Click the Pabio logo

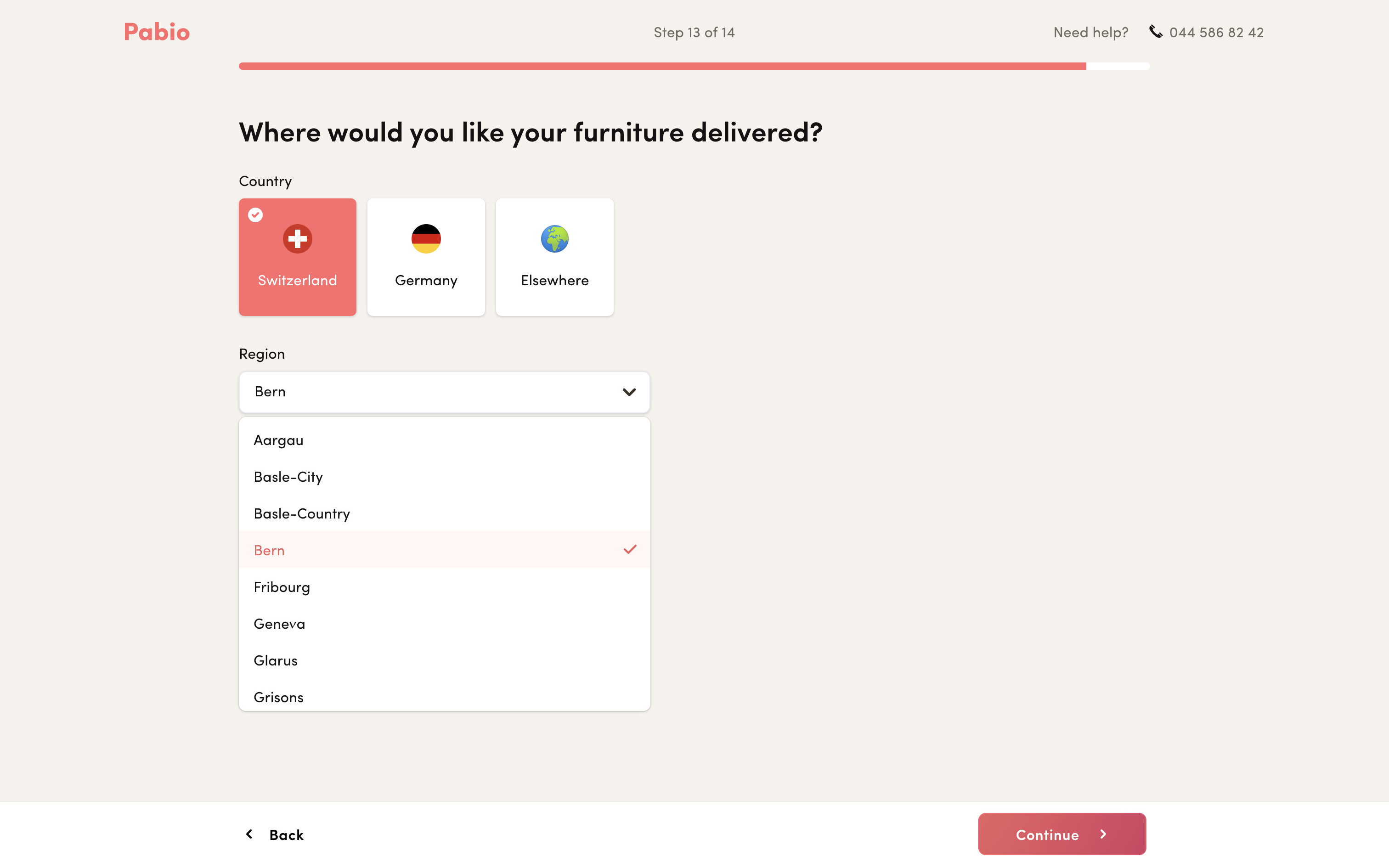156,32
